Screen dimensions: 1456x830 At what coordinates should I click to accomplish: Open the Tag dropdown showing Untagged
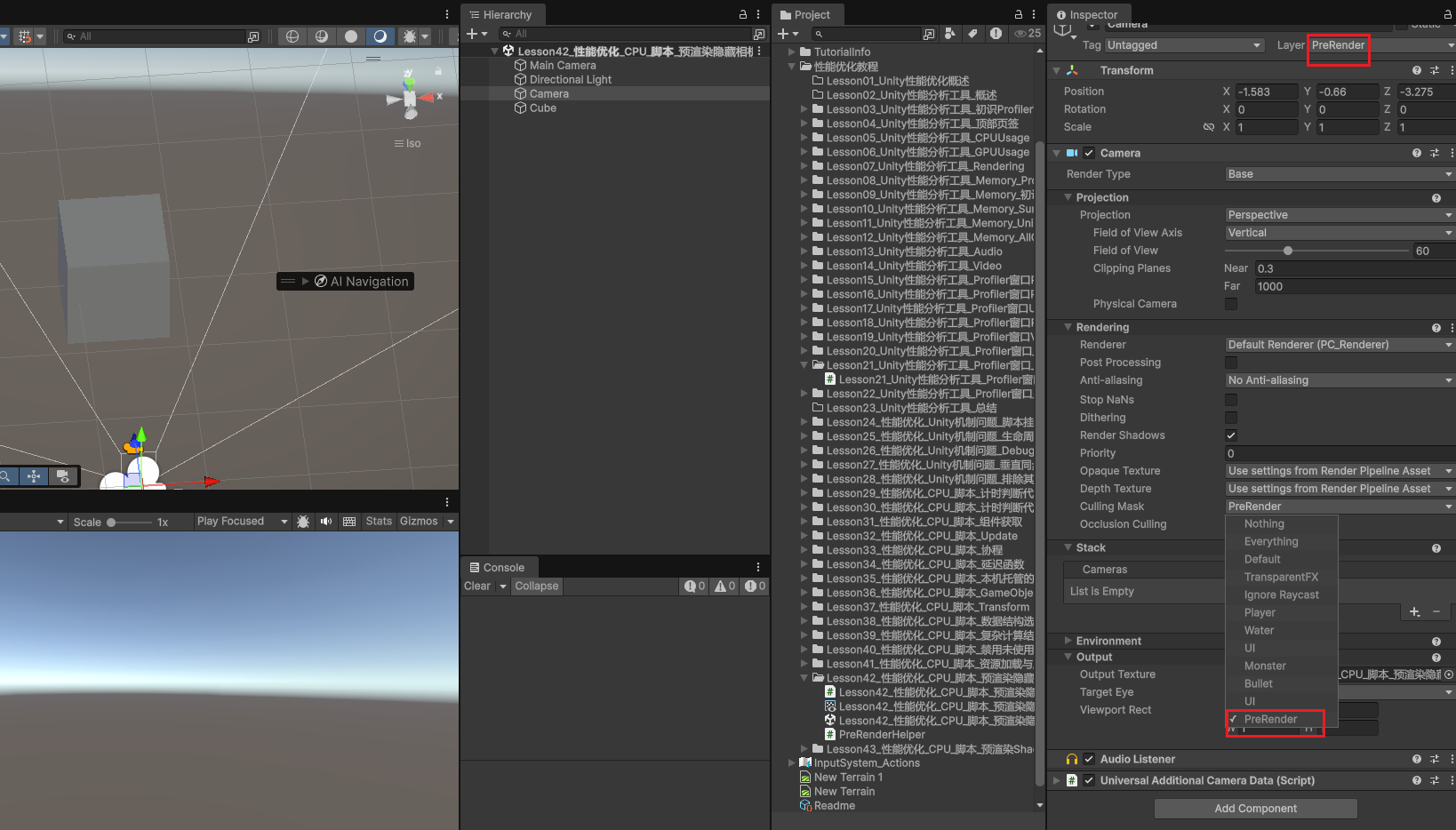pyautogui.click(x=1183, y=45)
